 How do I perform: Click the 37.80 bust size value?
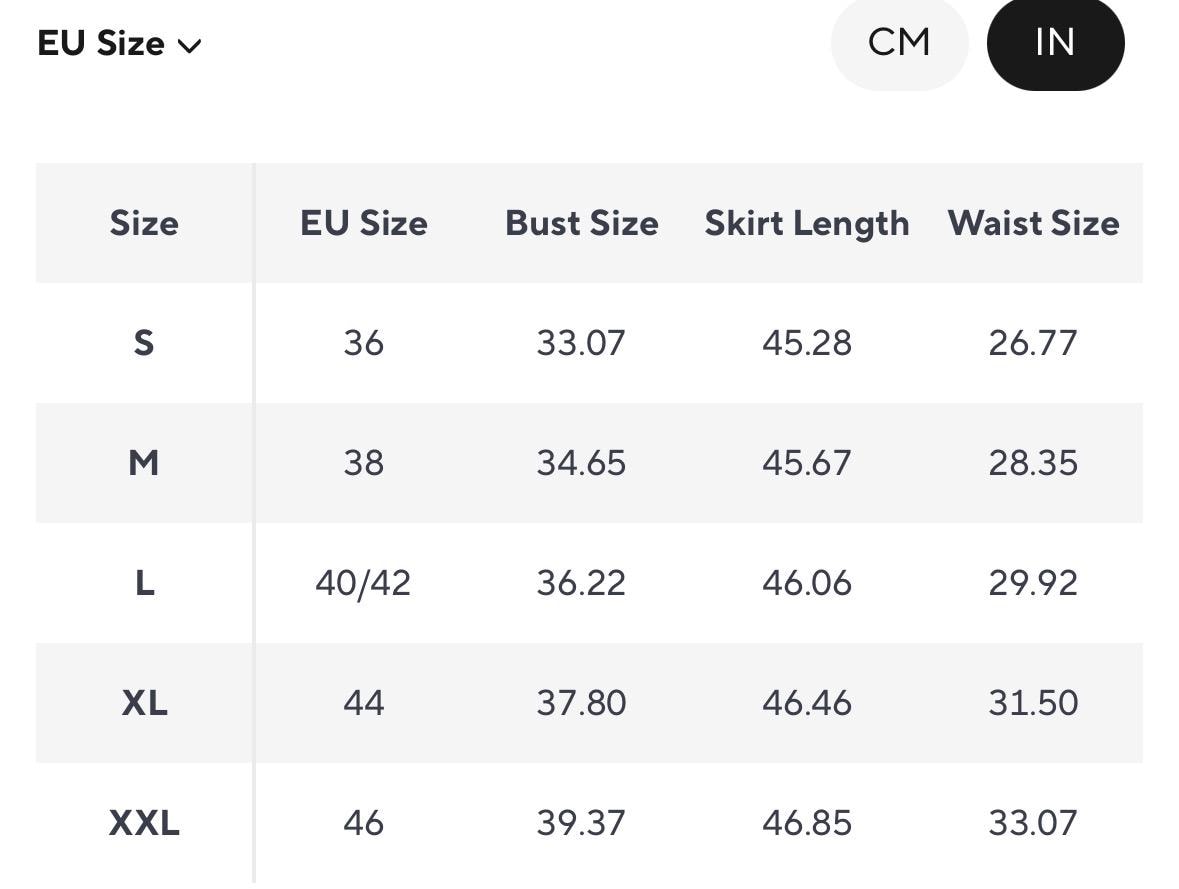click(581, 703)
